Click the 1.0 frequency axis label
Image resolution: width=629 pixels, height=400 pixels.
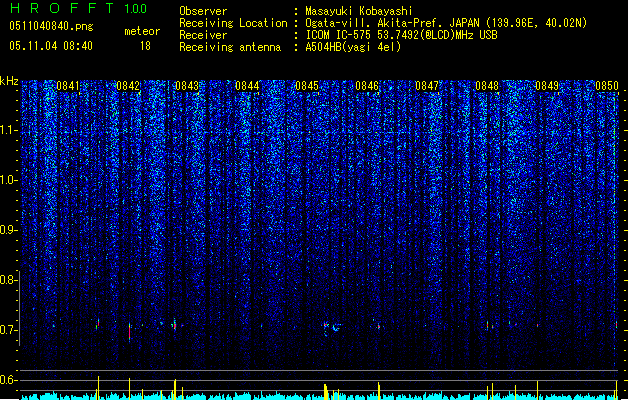(x=8, y=180)
